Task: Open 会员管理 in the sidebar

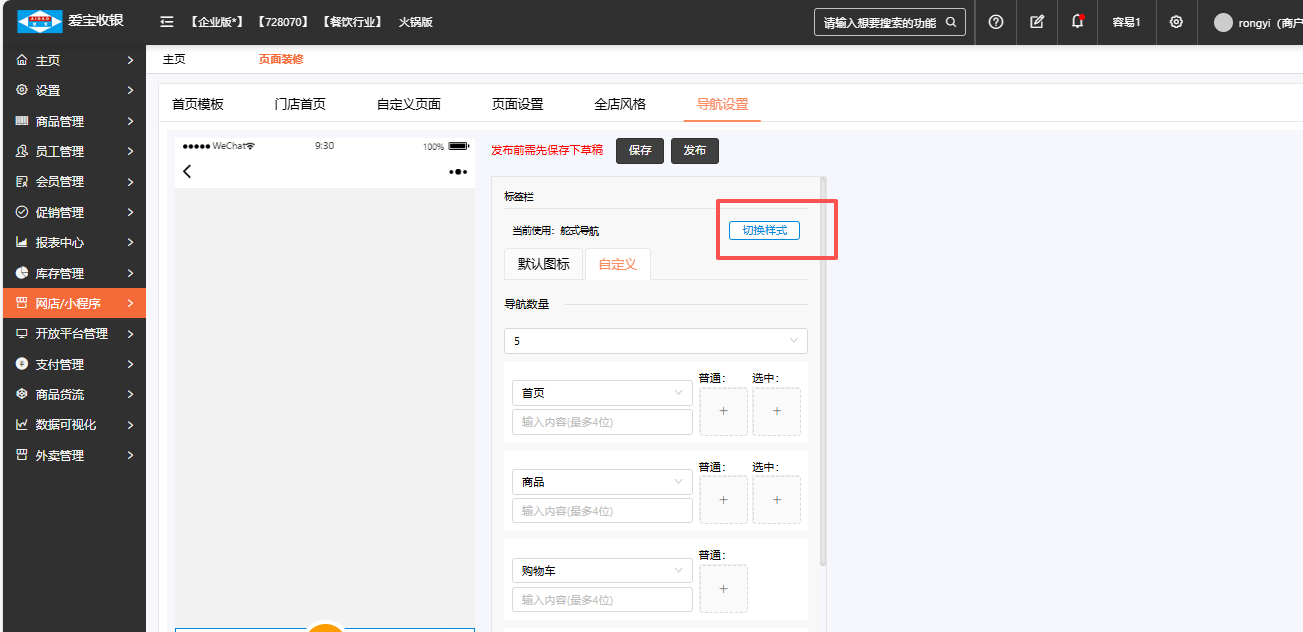Action: tap(74, 182)
